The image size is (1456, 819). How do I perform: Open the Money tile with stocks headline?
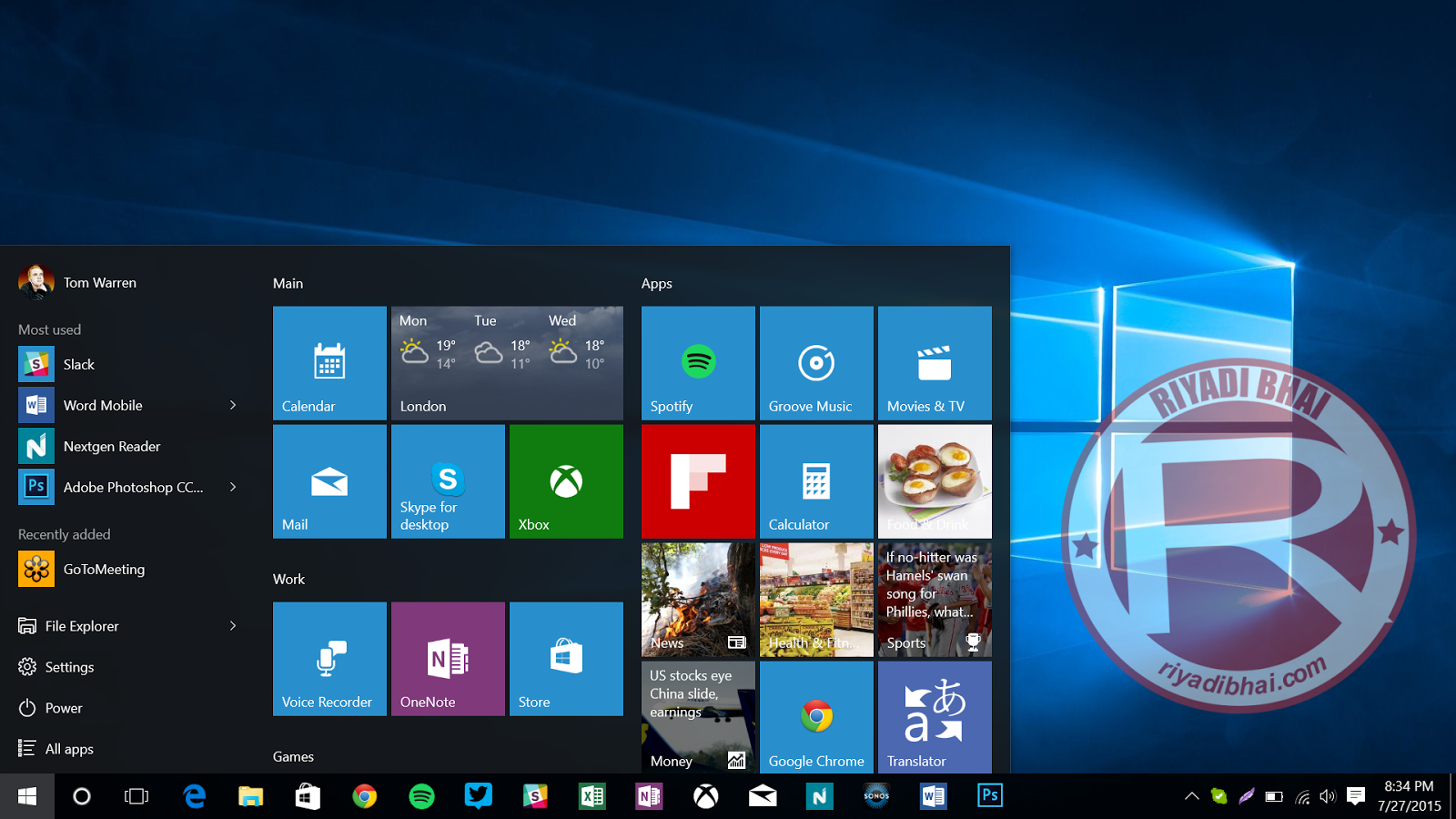coord(698,717)
